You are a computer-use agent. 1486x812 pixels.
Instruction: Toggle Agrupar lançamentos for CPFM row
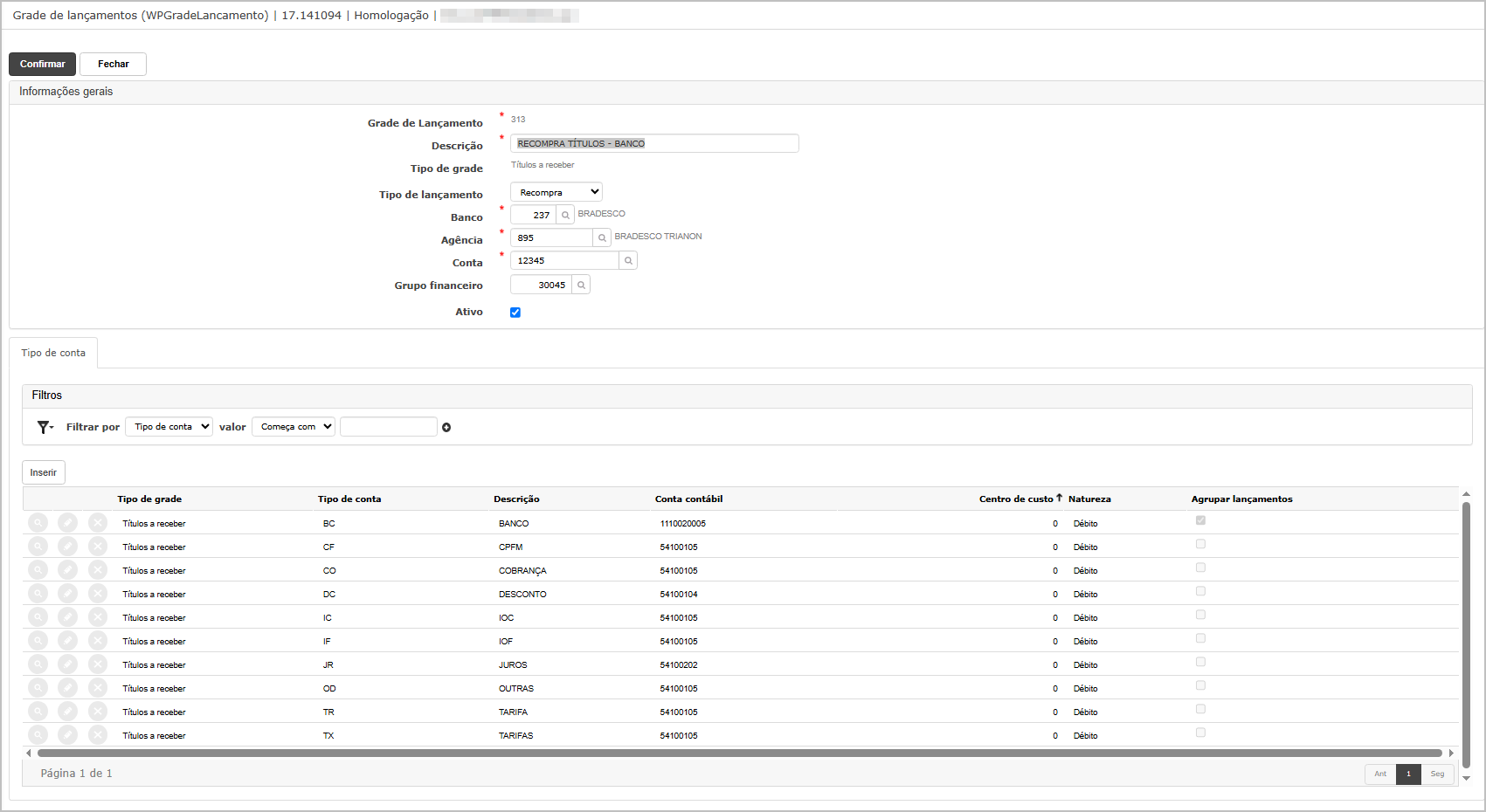(1200, 544)
